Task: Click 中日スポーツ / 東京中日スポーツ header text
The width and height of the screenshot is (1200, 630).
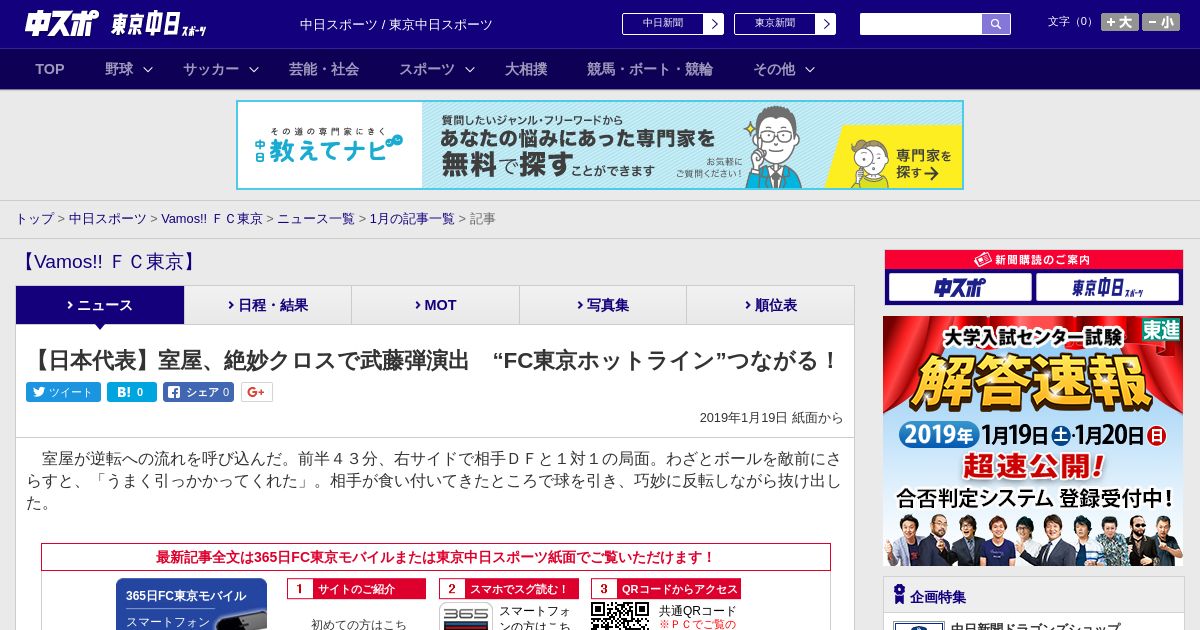Action: 396,24
